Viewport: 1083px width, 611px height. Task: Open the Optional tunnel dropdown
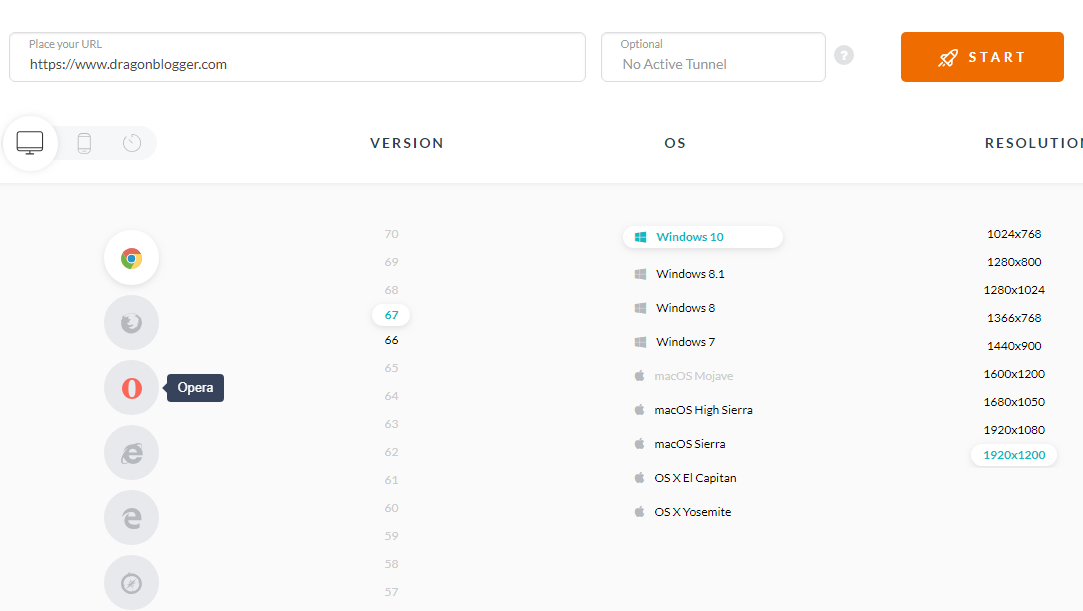[713, 64]
